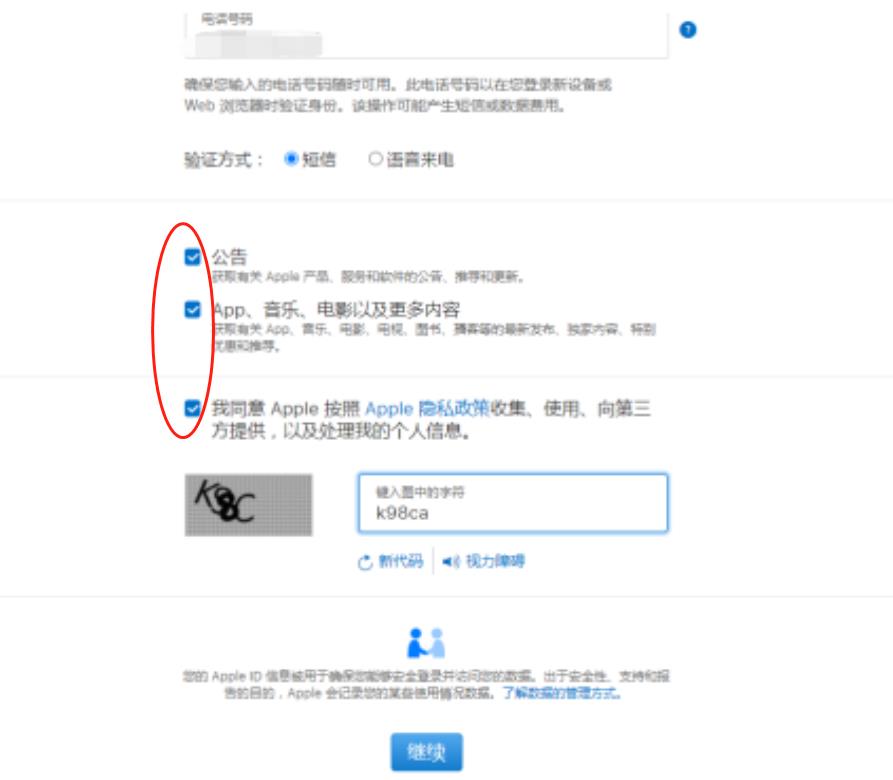This screenshot has width=893, height=780.
Task: Click the 新代码 link text
Action: point(401,561)
